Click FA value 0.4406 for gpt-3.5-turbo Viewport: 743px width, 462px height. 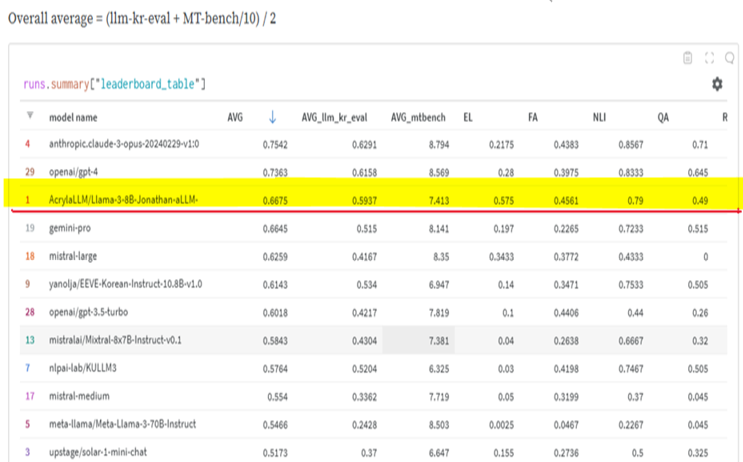566,313
